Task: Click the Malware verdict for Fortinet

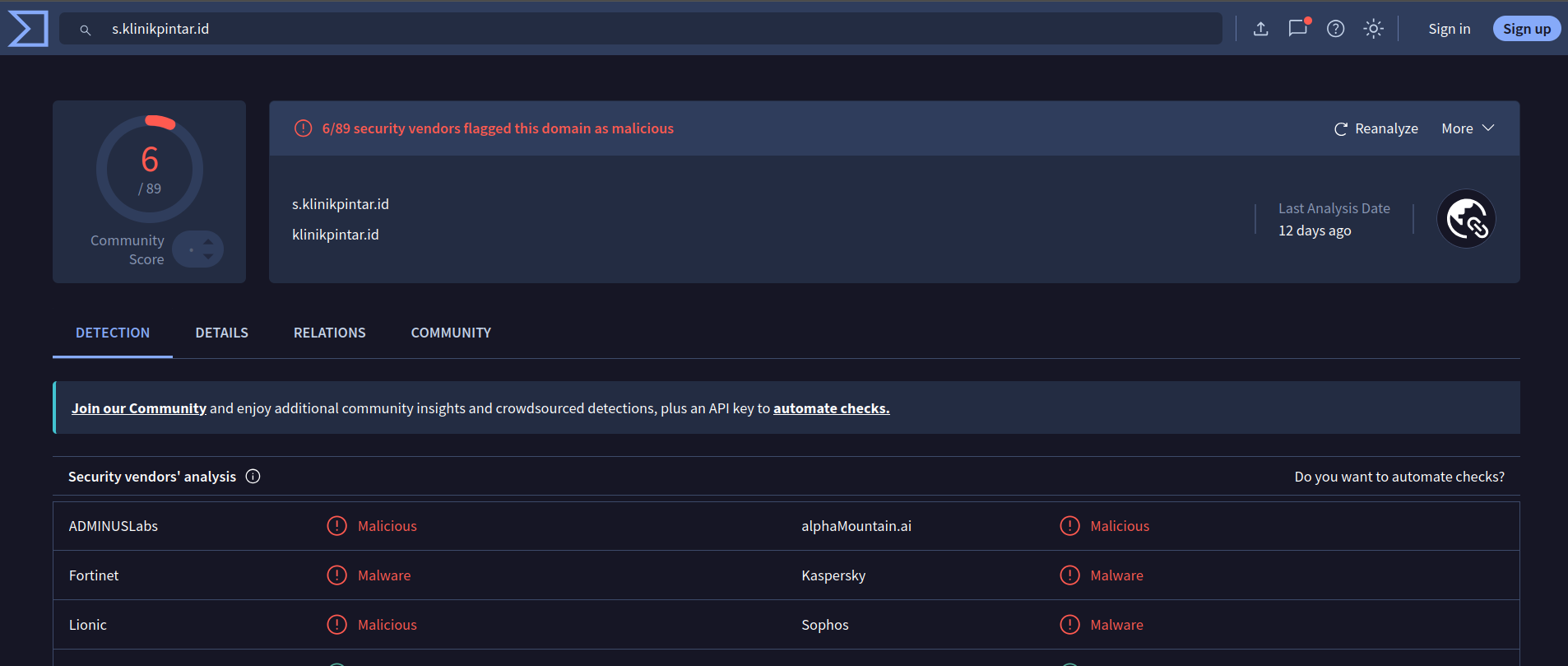Action: coord(384,575)
